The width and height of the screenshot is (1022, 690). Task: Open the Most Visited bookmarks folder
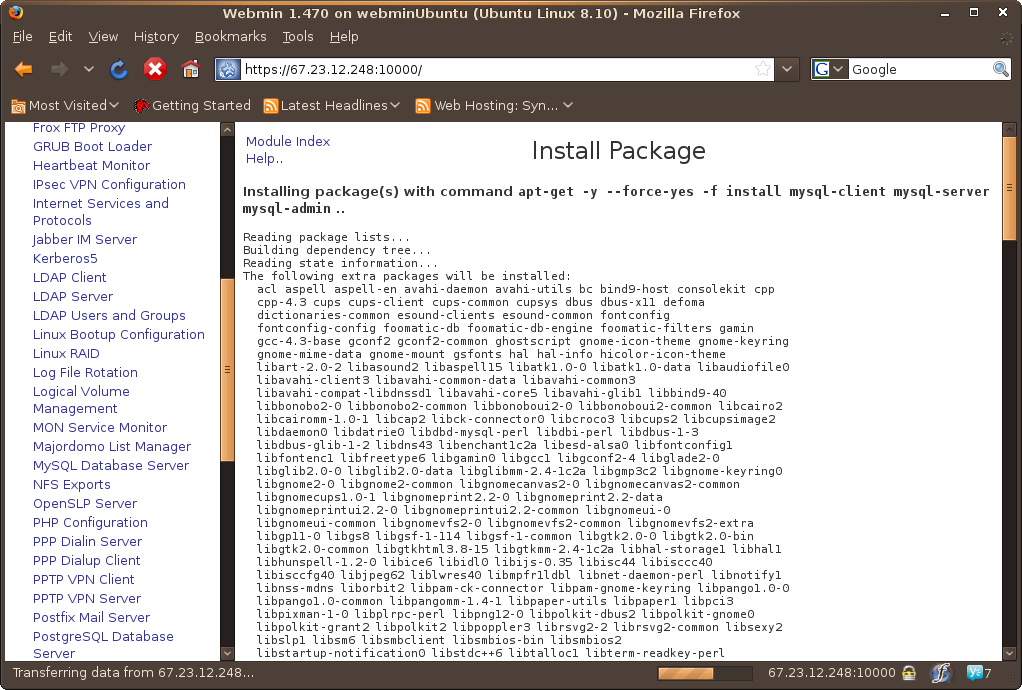click(x=65, y=106)
